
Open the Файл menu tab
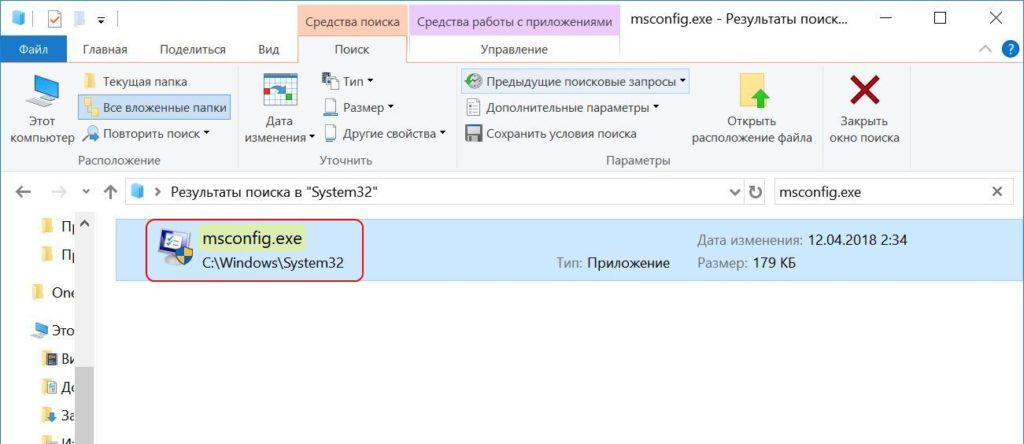(34, 50)
